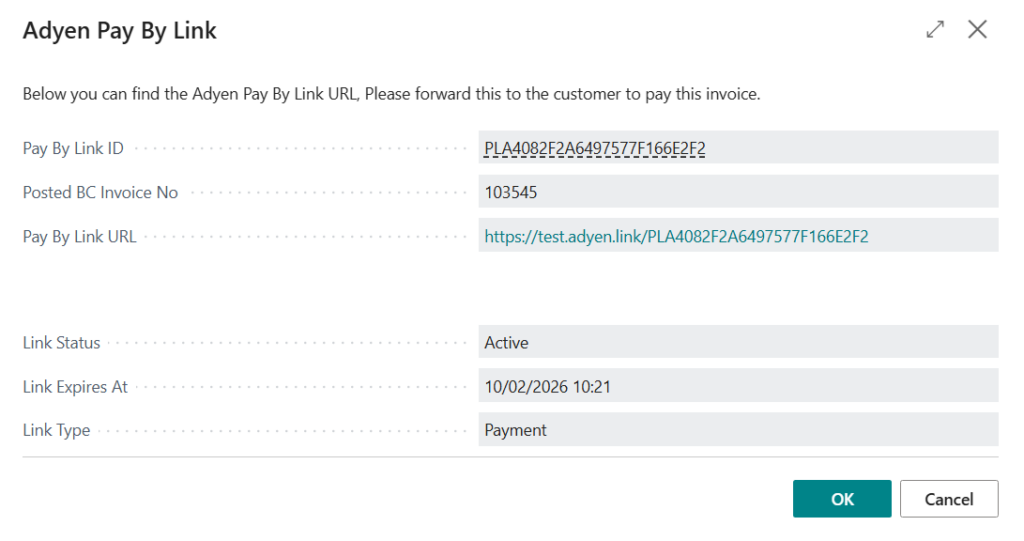This screenshot has height=541, width=1024.
Task: Select the Link Type field showing Payment
Action: 738,431
